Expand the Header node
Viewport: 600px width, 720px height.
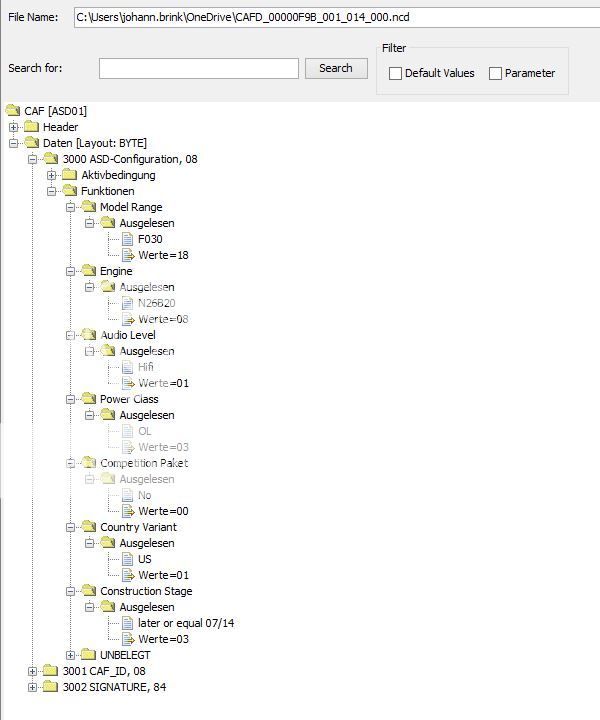point(14,127)
